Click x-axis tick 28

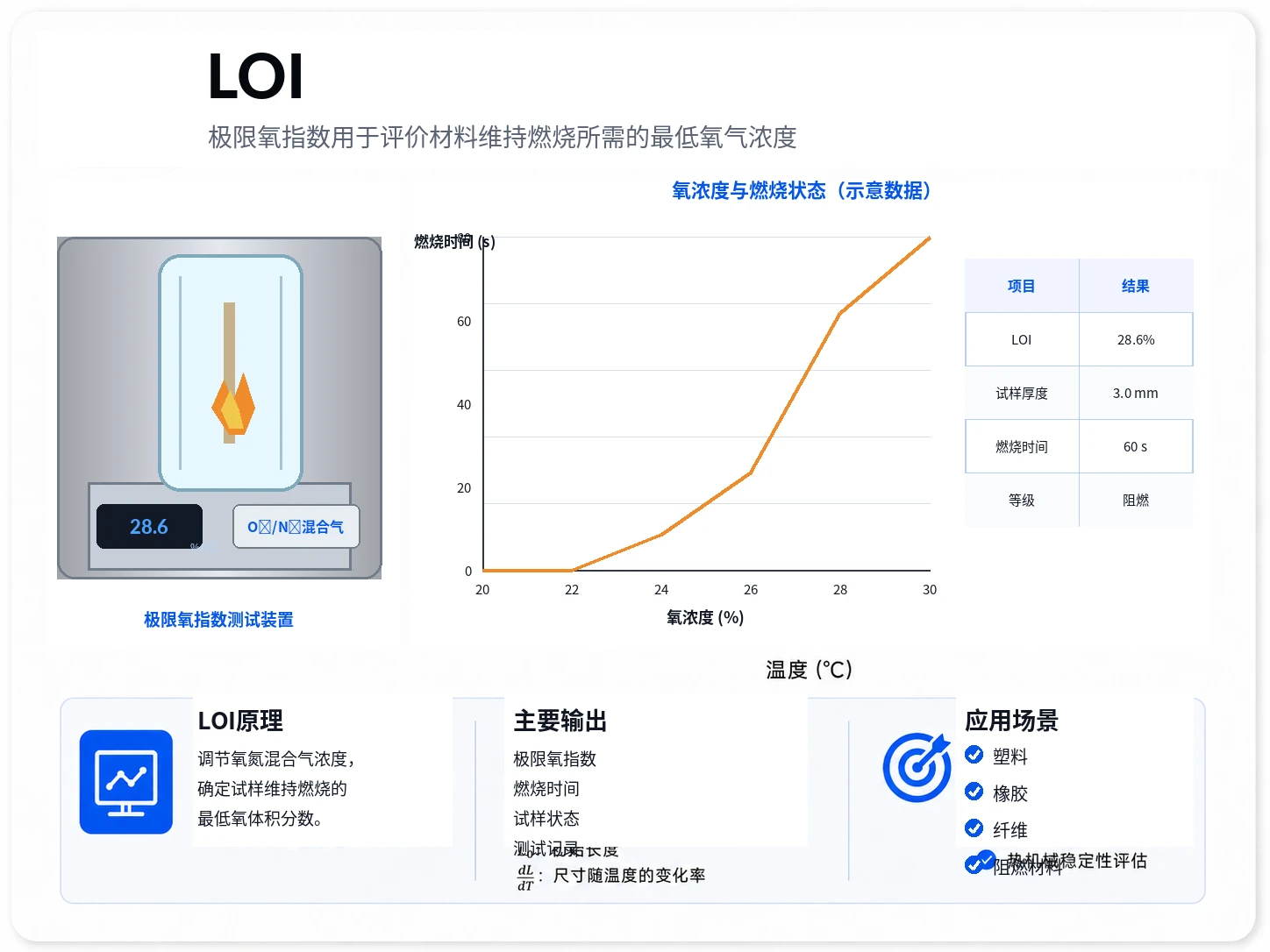pos(840,590)
